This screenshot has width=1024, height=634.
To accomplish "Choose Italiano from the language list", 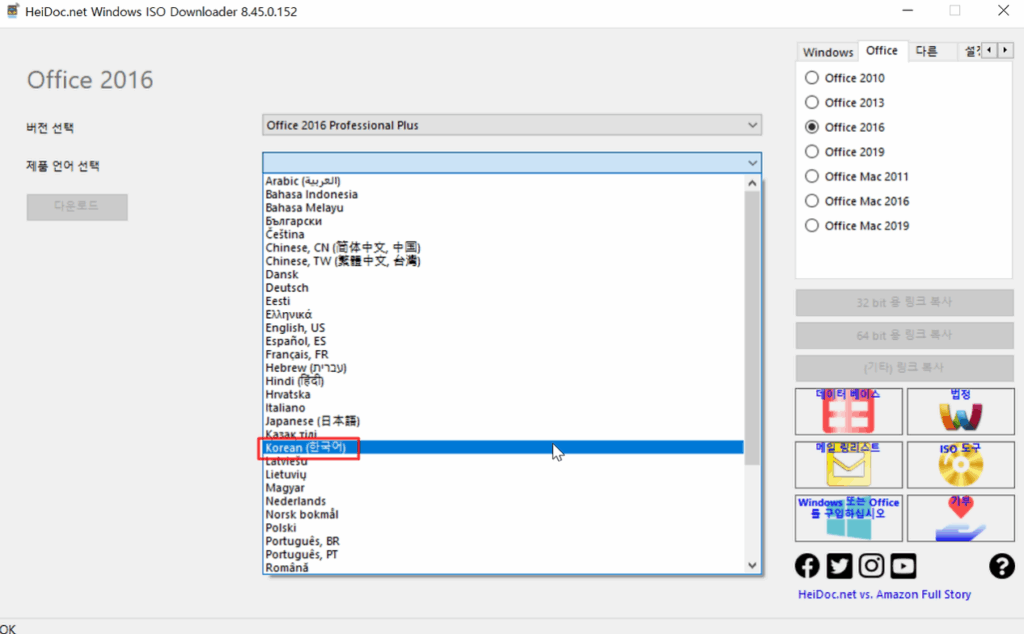I will (x=504, y=408).
